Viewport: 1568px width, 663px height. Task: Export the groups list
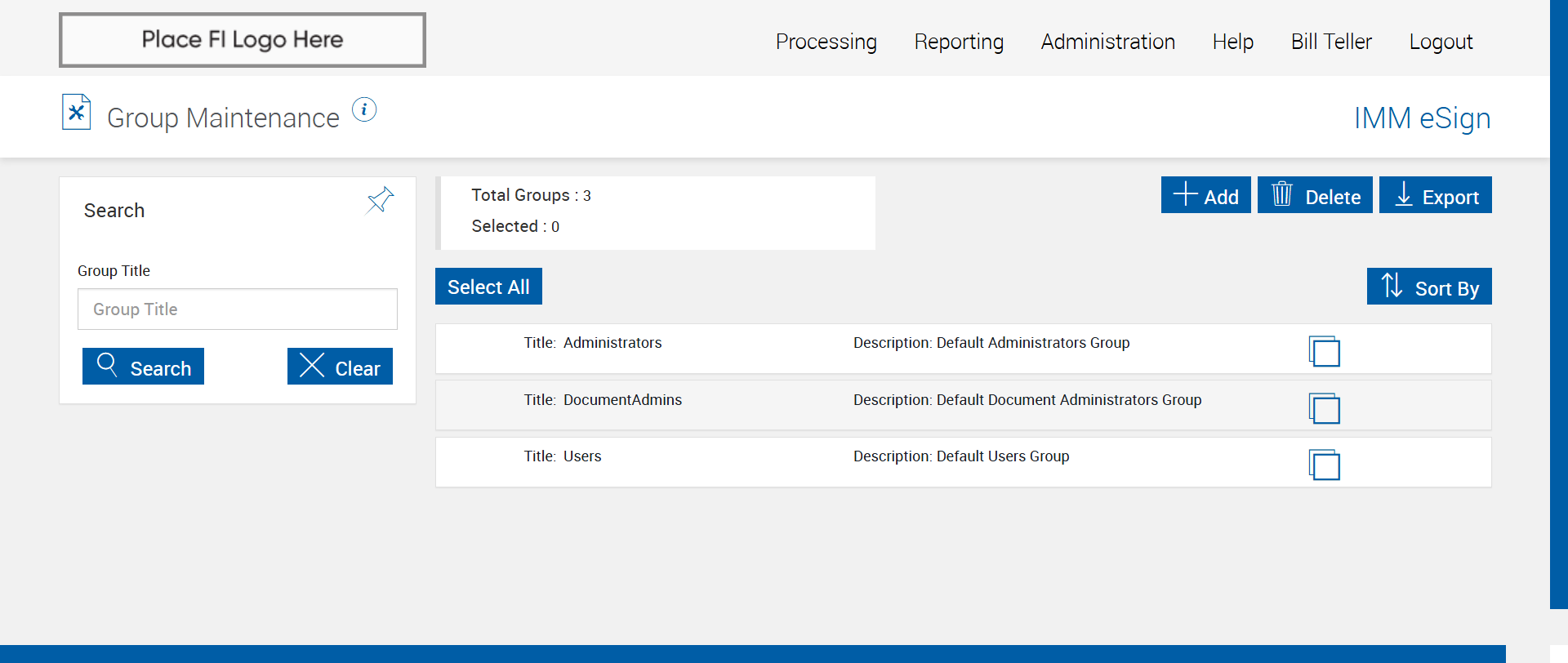[x=1435, y=195]
